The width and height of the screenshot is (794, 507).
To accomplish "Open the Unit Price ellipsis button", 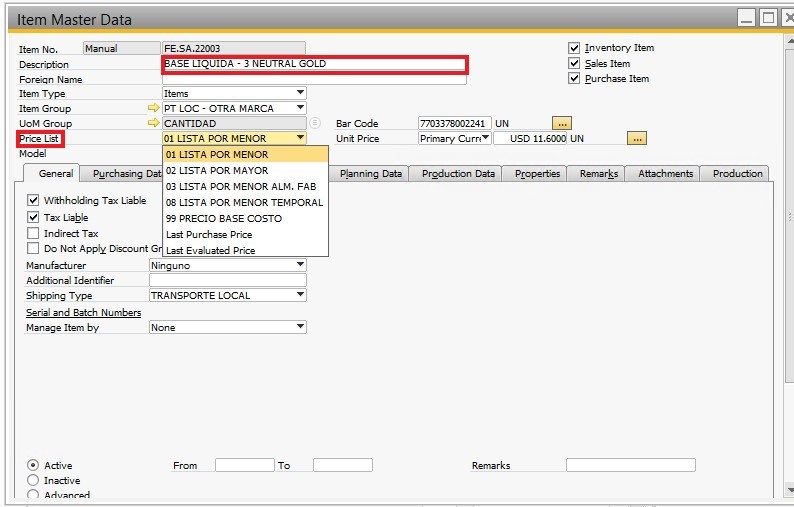I will 637,138.
